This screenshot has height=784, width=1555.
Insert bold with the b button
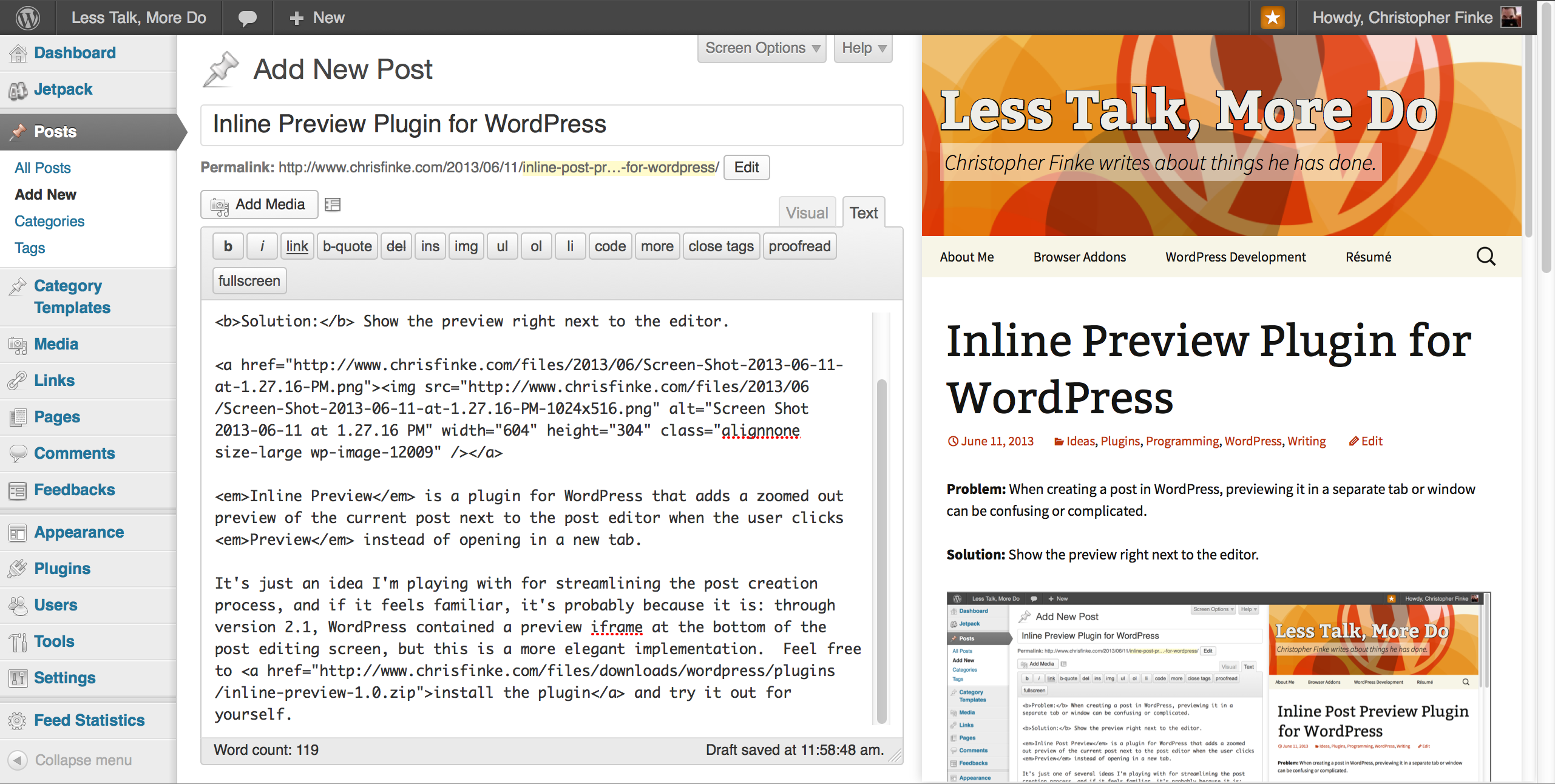[228, 246]
